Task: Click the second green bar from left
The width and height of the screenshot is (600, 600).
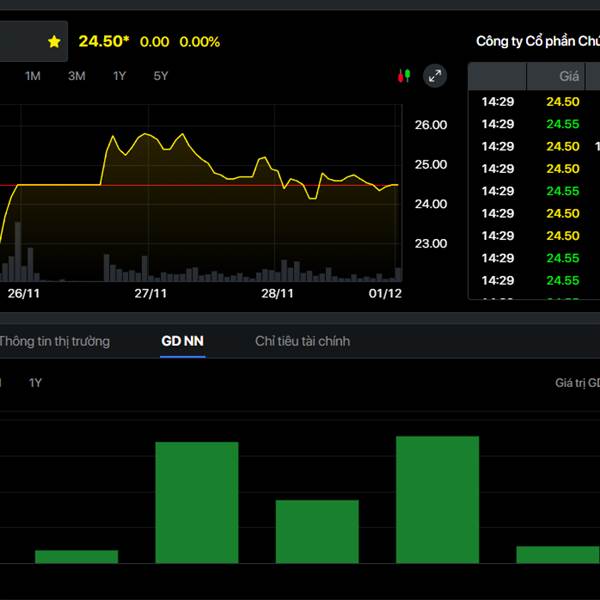Action: click(x=196, y=503)
